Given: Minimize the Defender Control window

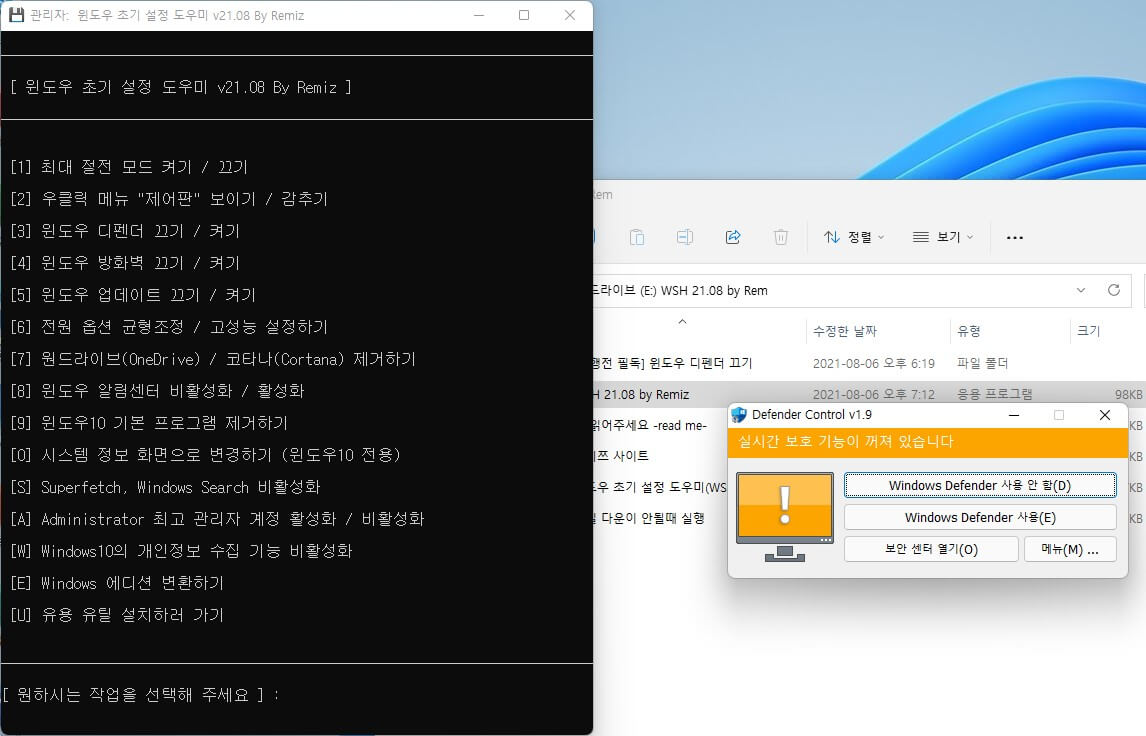Looking at the screenshot, I should point(1014,415).
